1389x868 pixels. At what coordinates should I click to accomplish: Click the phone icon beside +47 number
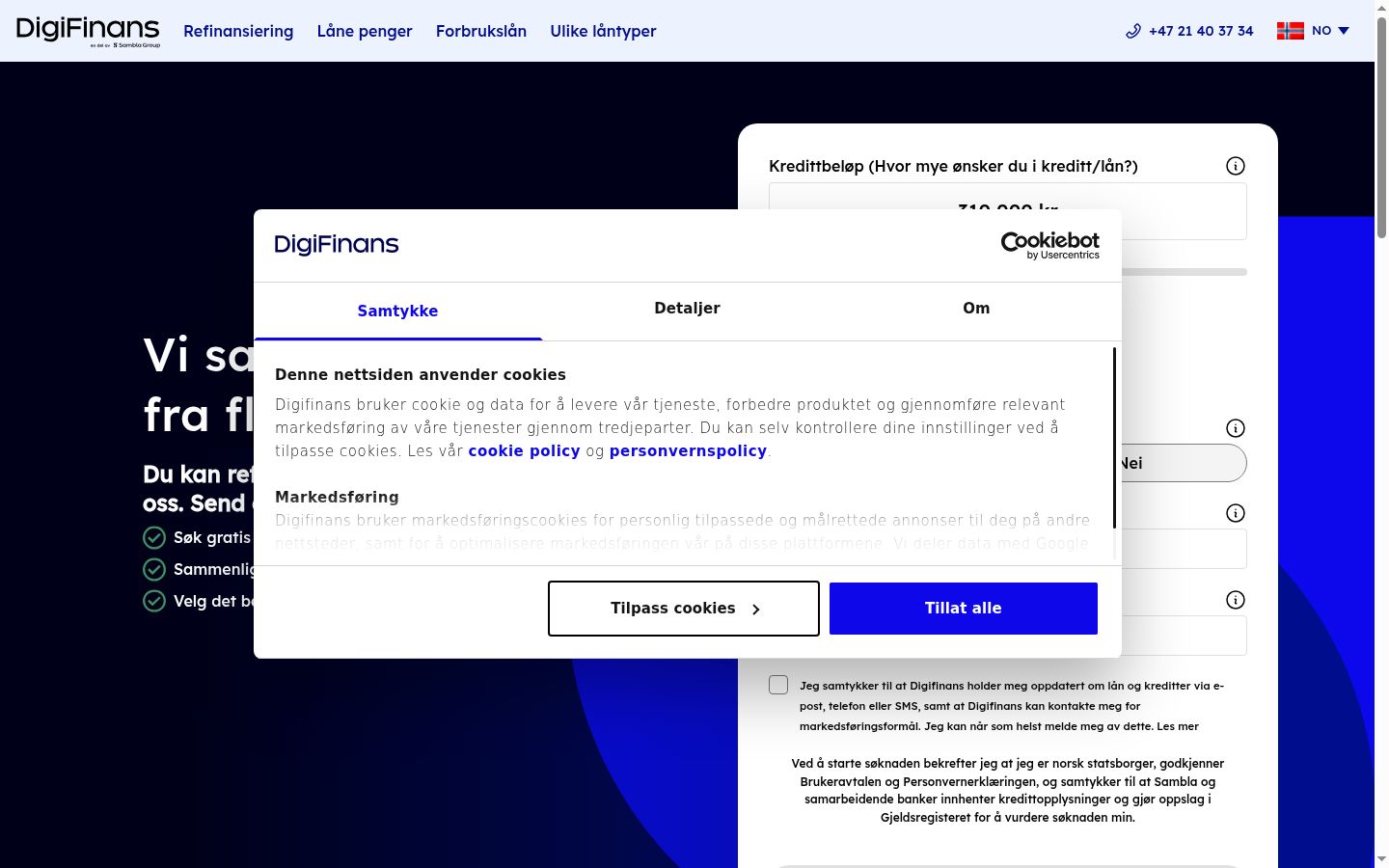[1133, 31]
